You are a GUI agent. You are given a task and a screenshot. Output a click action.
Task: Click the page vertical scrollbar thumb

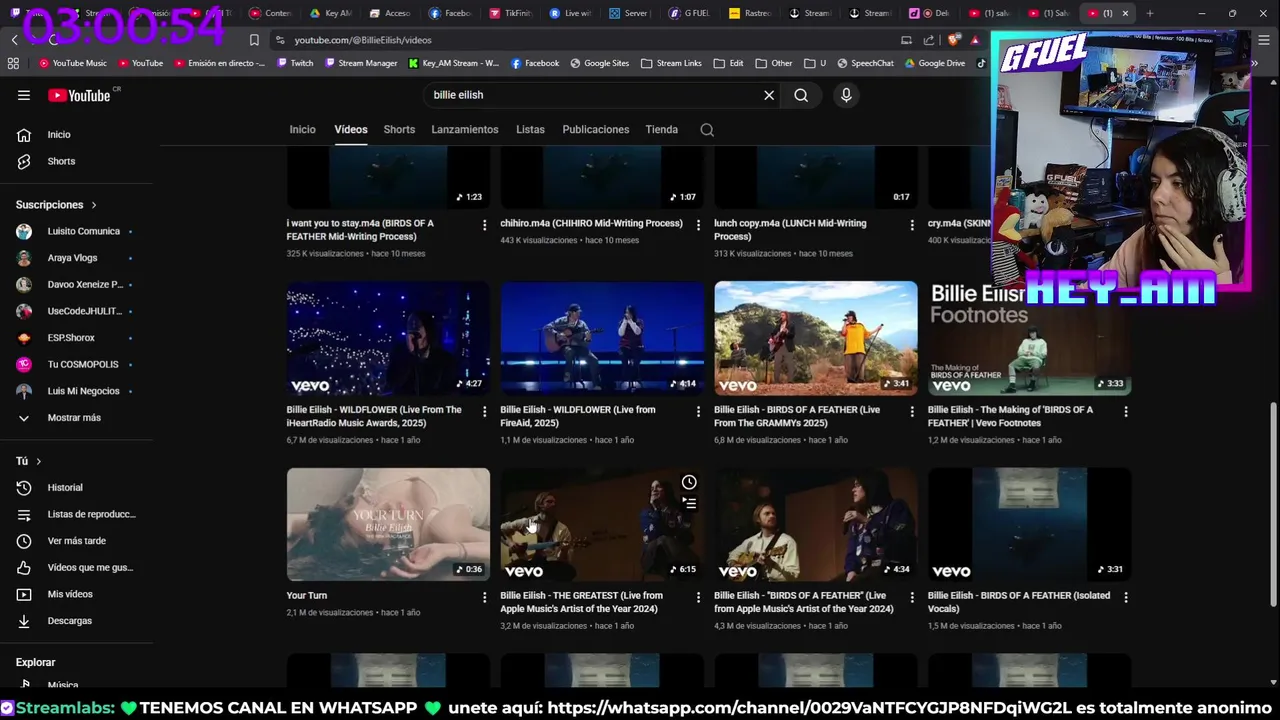tap(1273, 503)
